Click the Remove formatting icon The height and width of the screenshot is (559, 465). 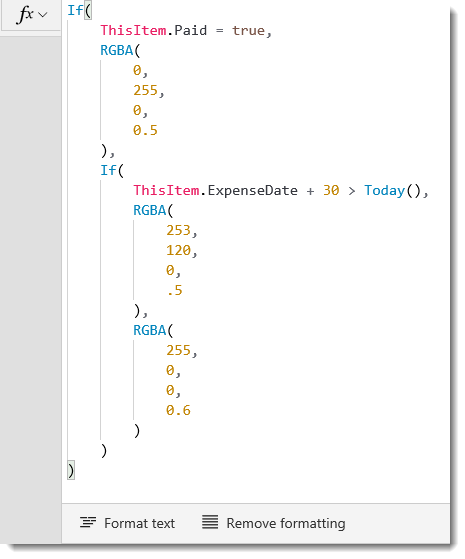pos(210,522)
